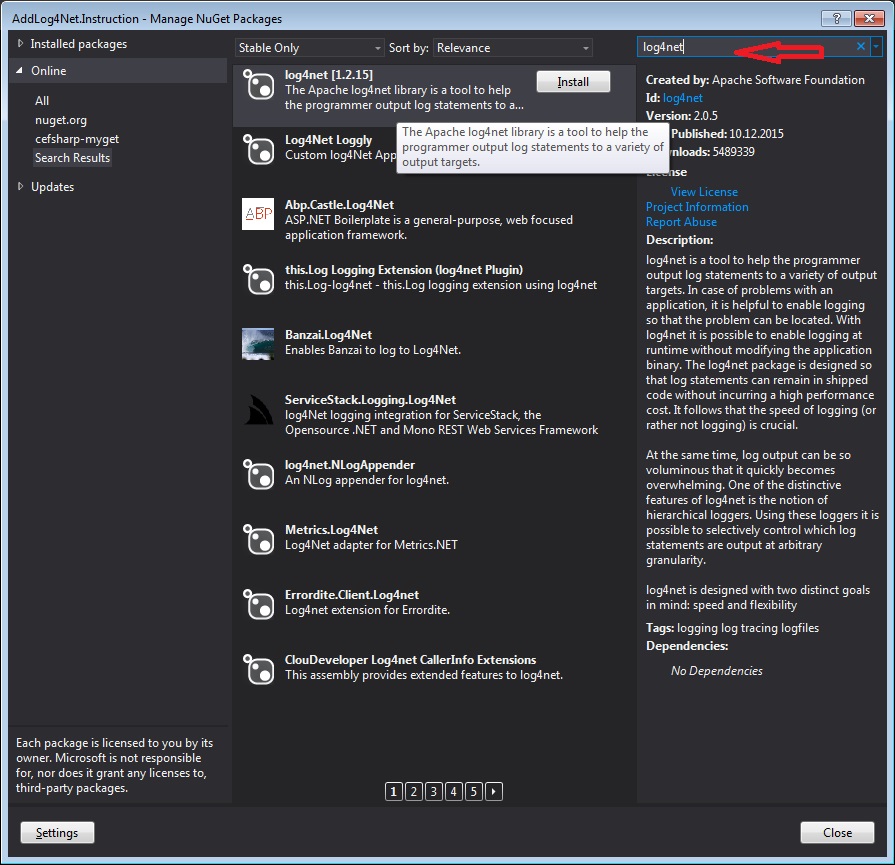Select the cefsharp-myget package source
Screen dimensions: 895x865
pyautogui.click(x=77, y=139)
